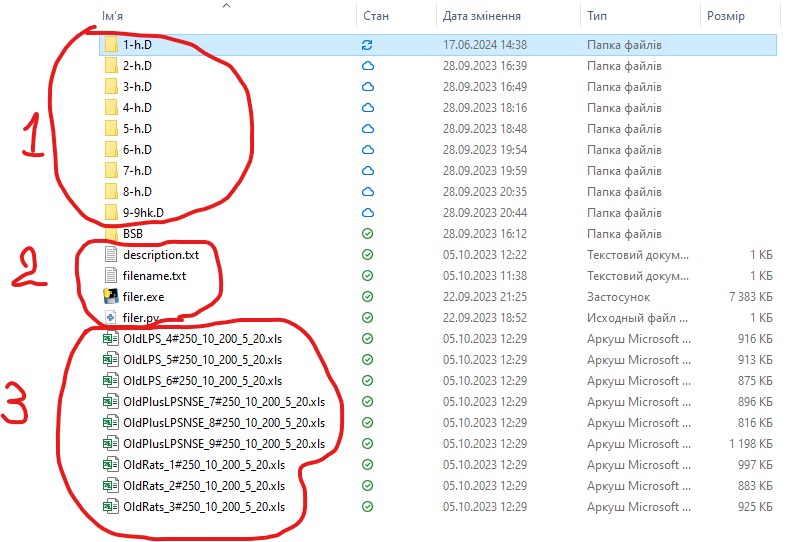809x542 pixels.
Task: Click the green synced checkmark for description.txt
Action: tap(367, 255)
